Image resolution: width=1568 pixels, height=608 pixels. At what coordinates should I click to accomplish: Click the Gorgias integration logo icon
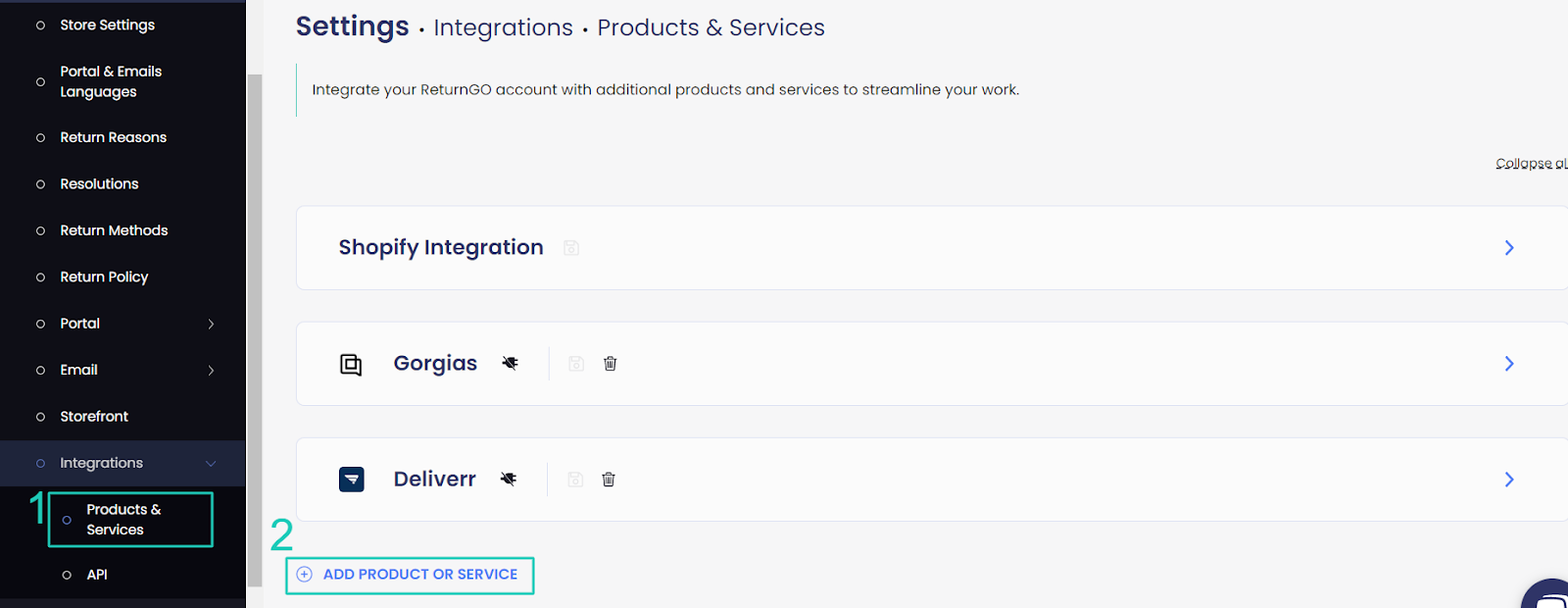point(351,363)
